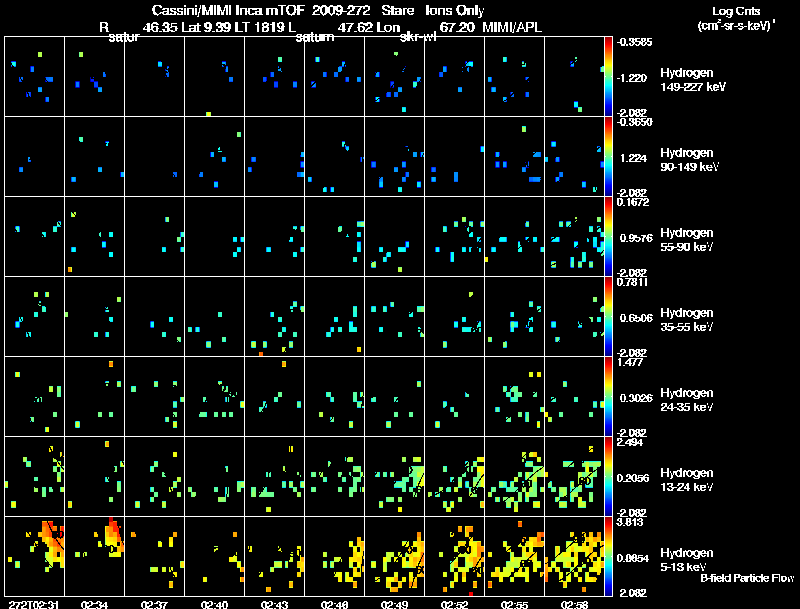Image resolution: width=800 pixels, height=609 pixels.
Task: Click the colorbar value 0.2056
Action: click(633, 478)
